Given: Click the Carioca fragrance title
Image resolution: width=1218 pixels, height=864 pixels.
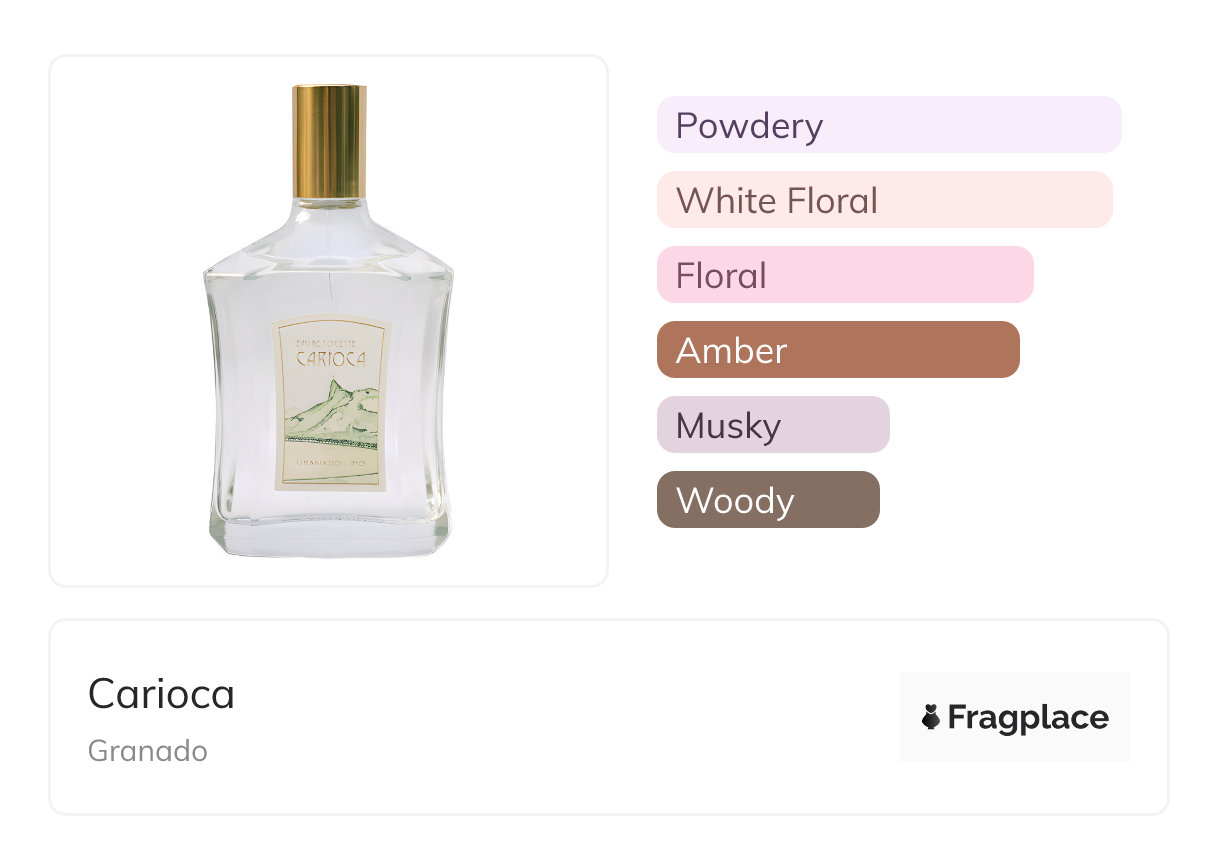Looking at the screenshot, I should point(161,693).
